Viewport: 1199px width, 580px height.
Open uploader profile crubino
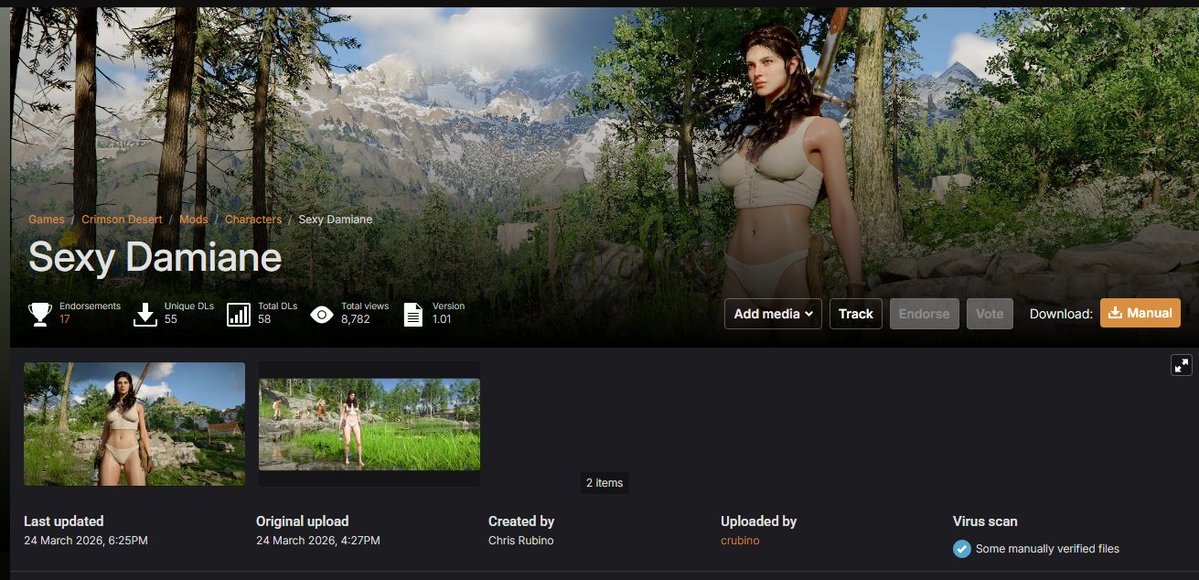[740, 541]
